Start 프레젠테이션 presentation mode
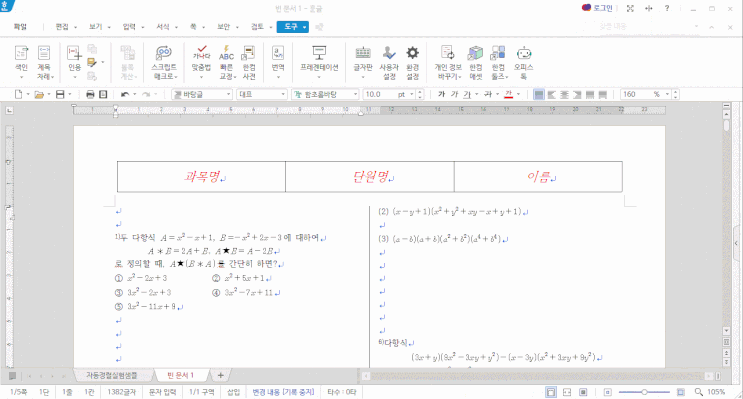Image resolution: width=743 pixels, height=399 pixels. tap(319, 62)
